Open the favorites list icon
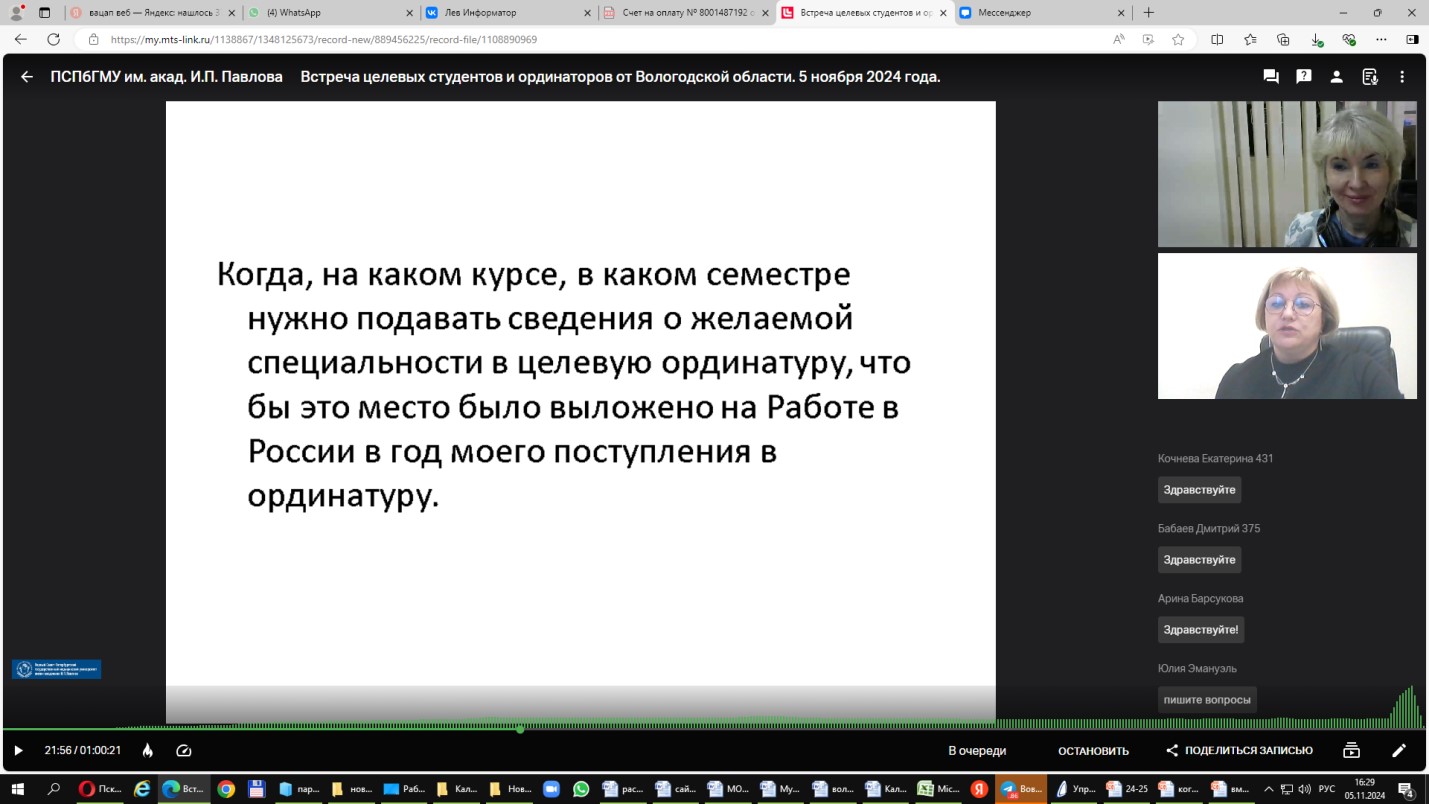This screenshot has height=804, width=1429. click(1250, 40)
